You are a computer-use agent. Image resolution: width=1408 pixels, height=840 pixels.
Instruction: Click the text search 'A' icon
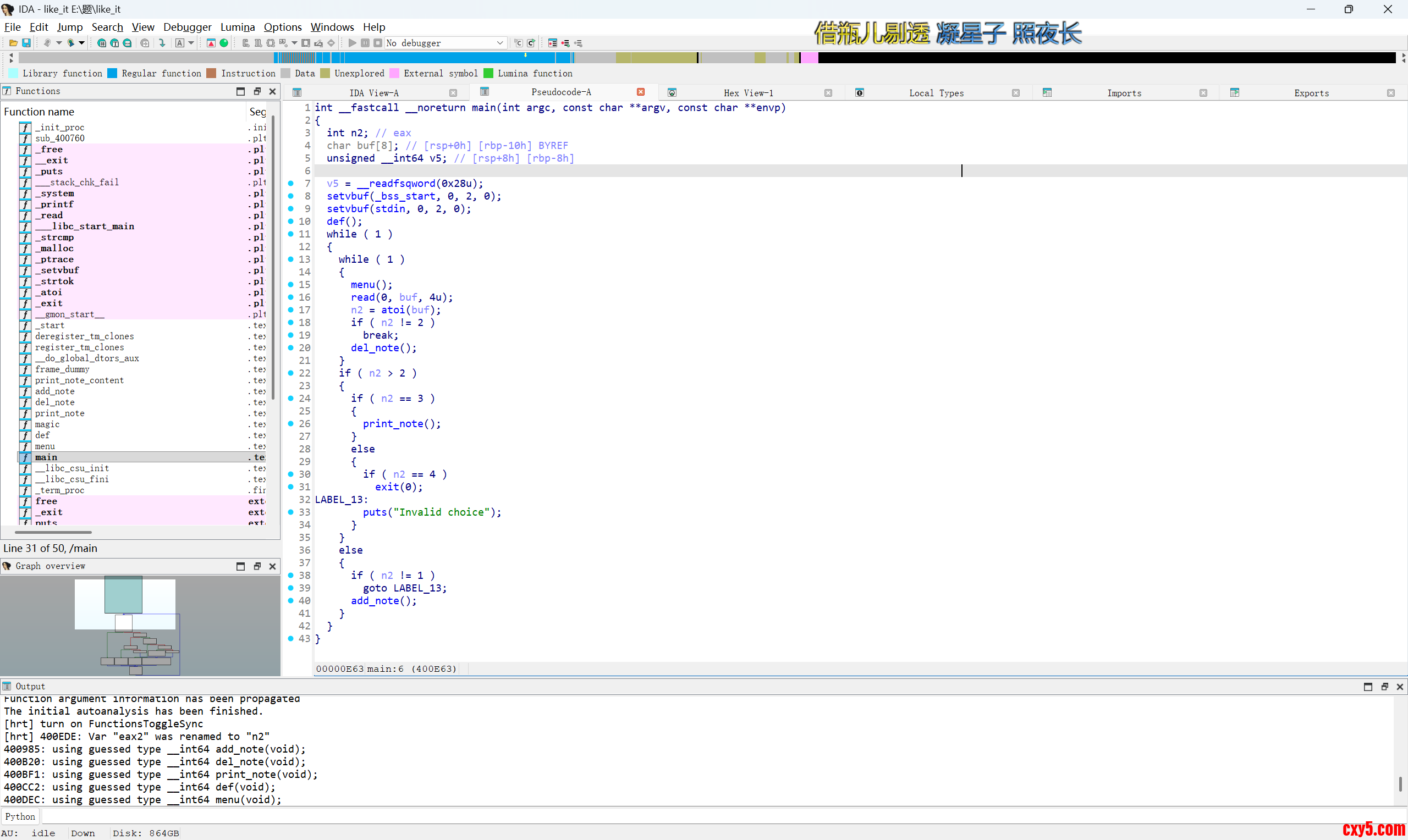click(x=179, y=43)
